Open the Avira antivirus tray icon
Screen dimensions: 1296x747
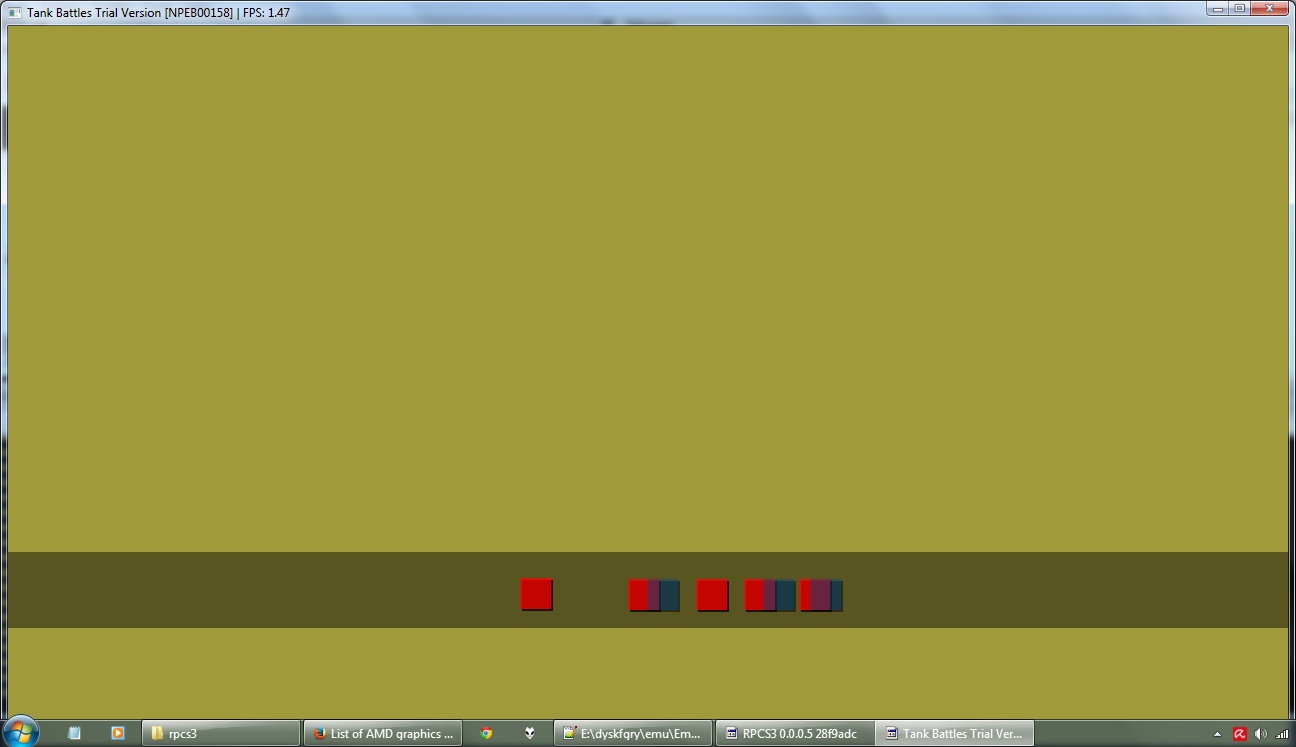click(x=1239, y=734)
